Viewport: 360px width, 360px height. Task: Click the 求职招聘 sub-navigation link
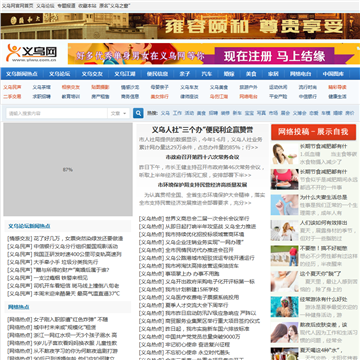click(x=42, y=97)
